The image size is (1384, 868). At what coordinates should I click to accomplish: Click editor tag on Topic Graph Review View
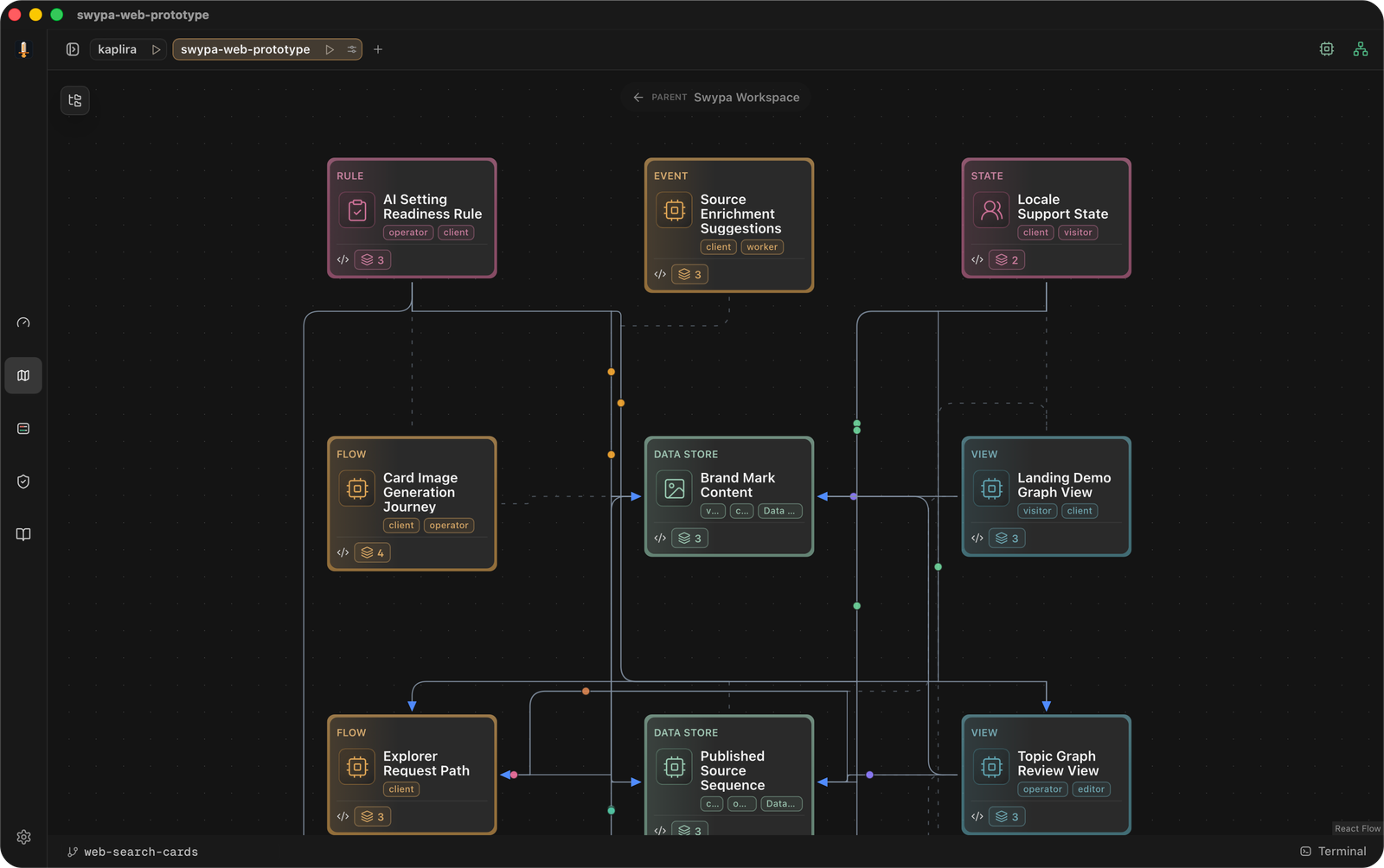pos(1091,789)
